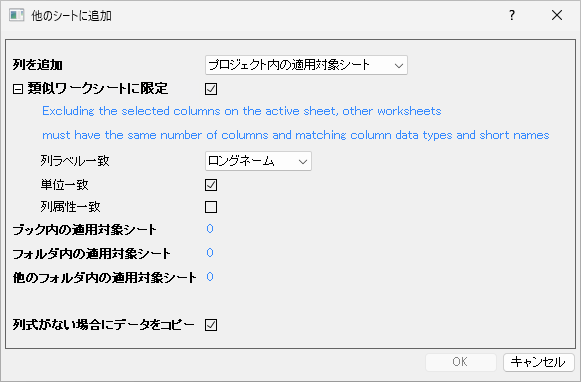Screen dimensions: 581x382
Task: Click the 列ラベル一致 label
Action: 75,161
